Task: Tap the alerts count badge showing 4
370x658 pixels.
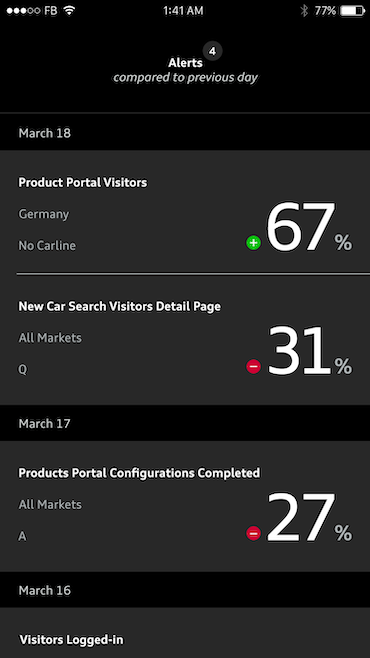Action: click(x=213, y=52)
